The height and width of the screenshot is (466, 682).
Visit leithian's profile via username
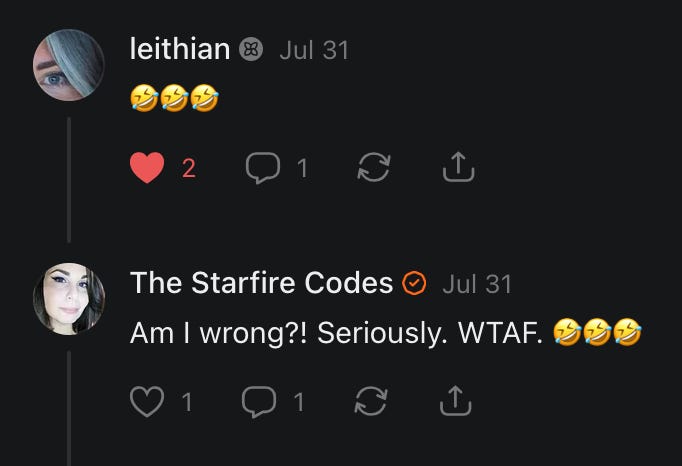tap(180, 49)
